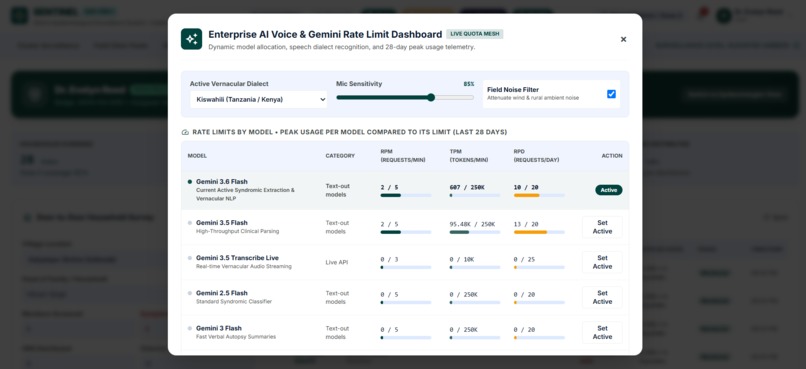Click Real-time Vernacular Audio Streaming description
806x369 pixels.
(x=244, y=267)
